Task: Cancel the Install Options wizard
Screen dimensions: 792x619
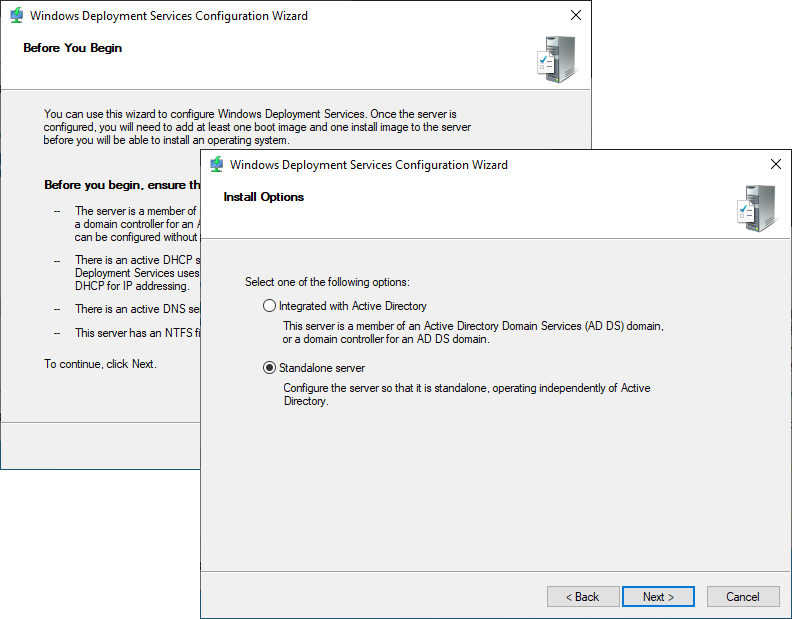Action: pos(743,597)
